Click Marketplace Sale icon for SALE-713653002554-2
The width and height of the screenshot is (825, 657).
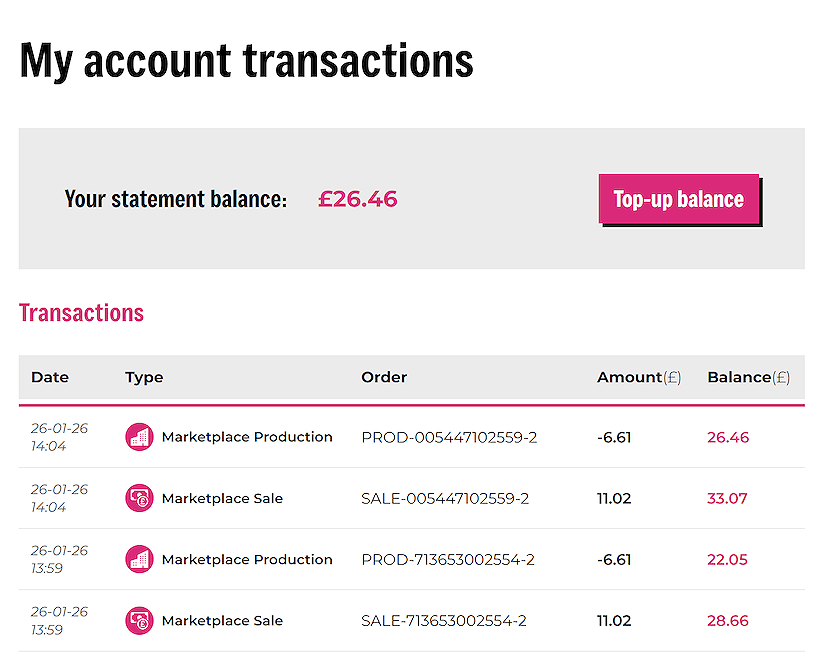click(x=139, y=621)
